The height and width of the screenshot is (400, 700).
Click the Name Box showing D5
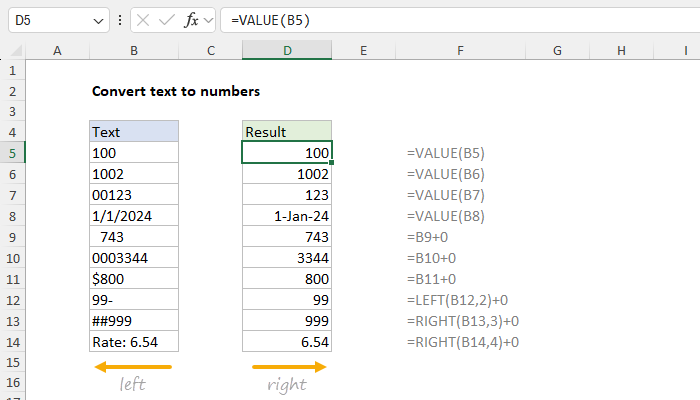click(58, 20)
